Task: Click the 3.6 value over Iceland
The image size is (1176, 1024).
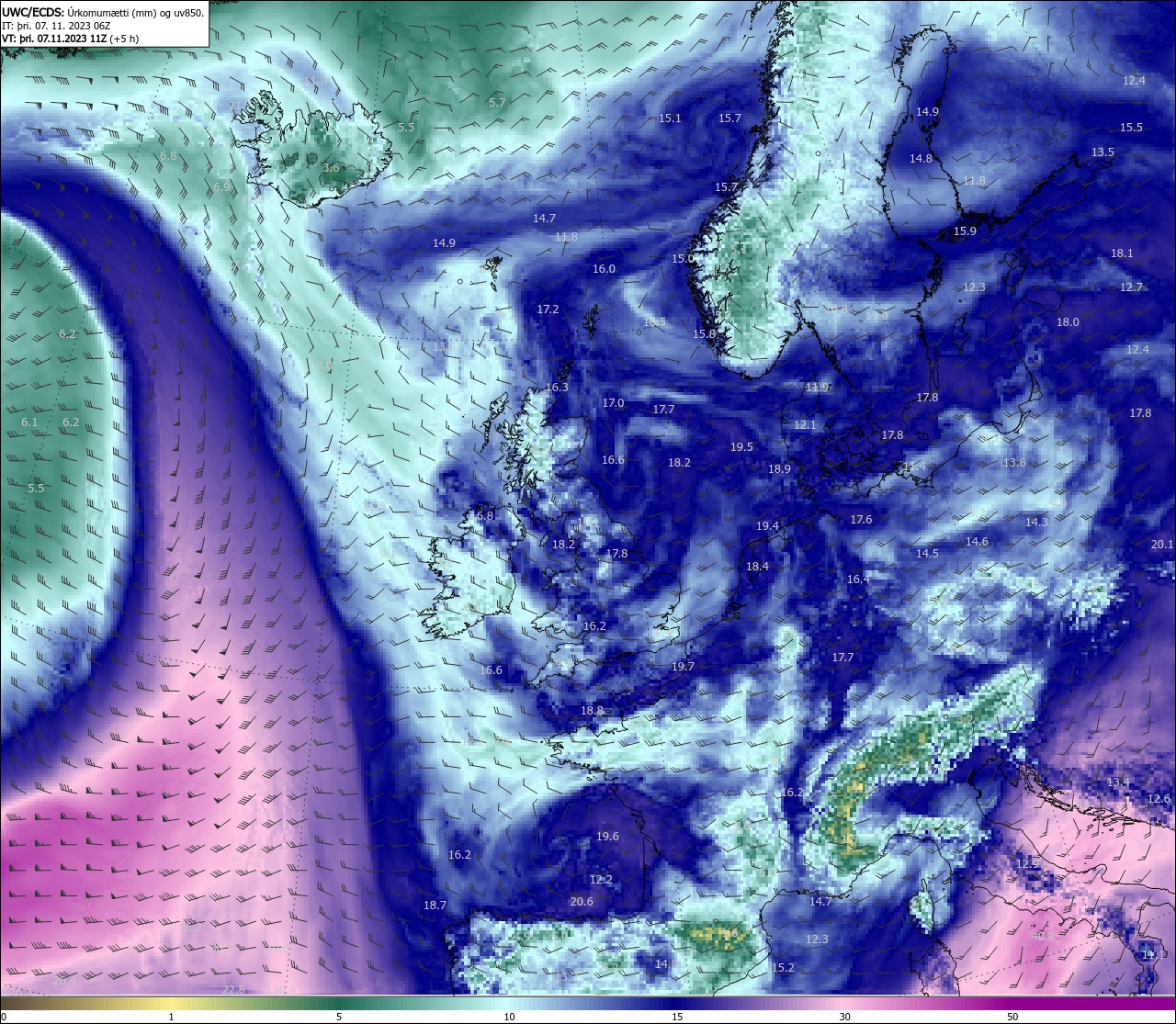Action: 331,168
